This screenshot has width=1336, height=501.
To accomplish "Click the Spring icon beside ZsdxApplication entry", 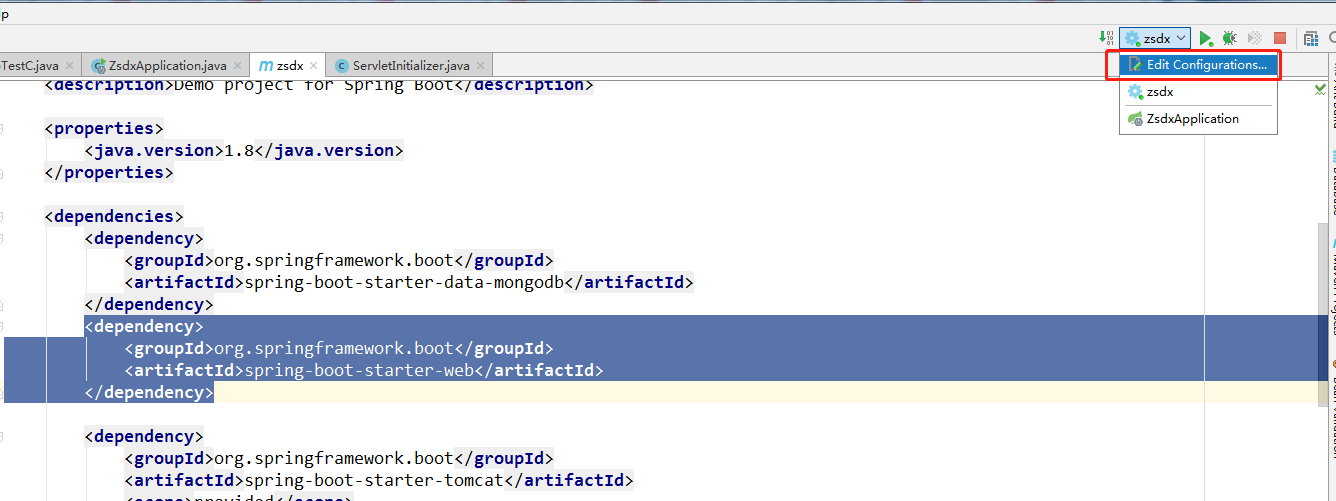I will (1135, 118).
